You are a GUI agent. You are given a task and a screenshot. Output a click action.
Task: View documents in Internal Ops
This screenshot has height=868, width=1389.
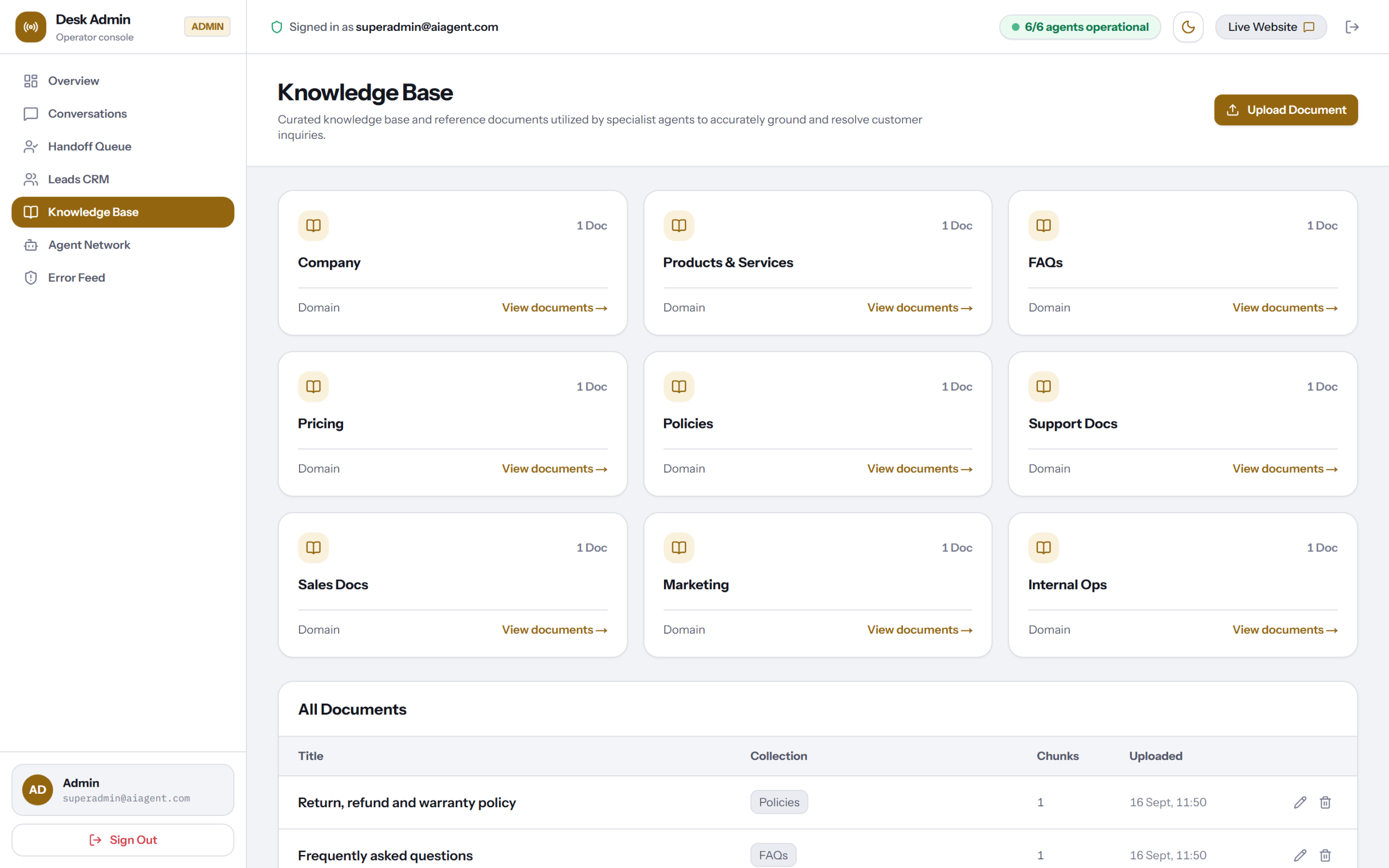pos(1284,630)
